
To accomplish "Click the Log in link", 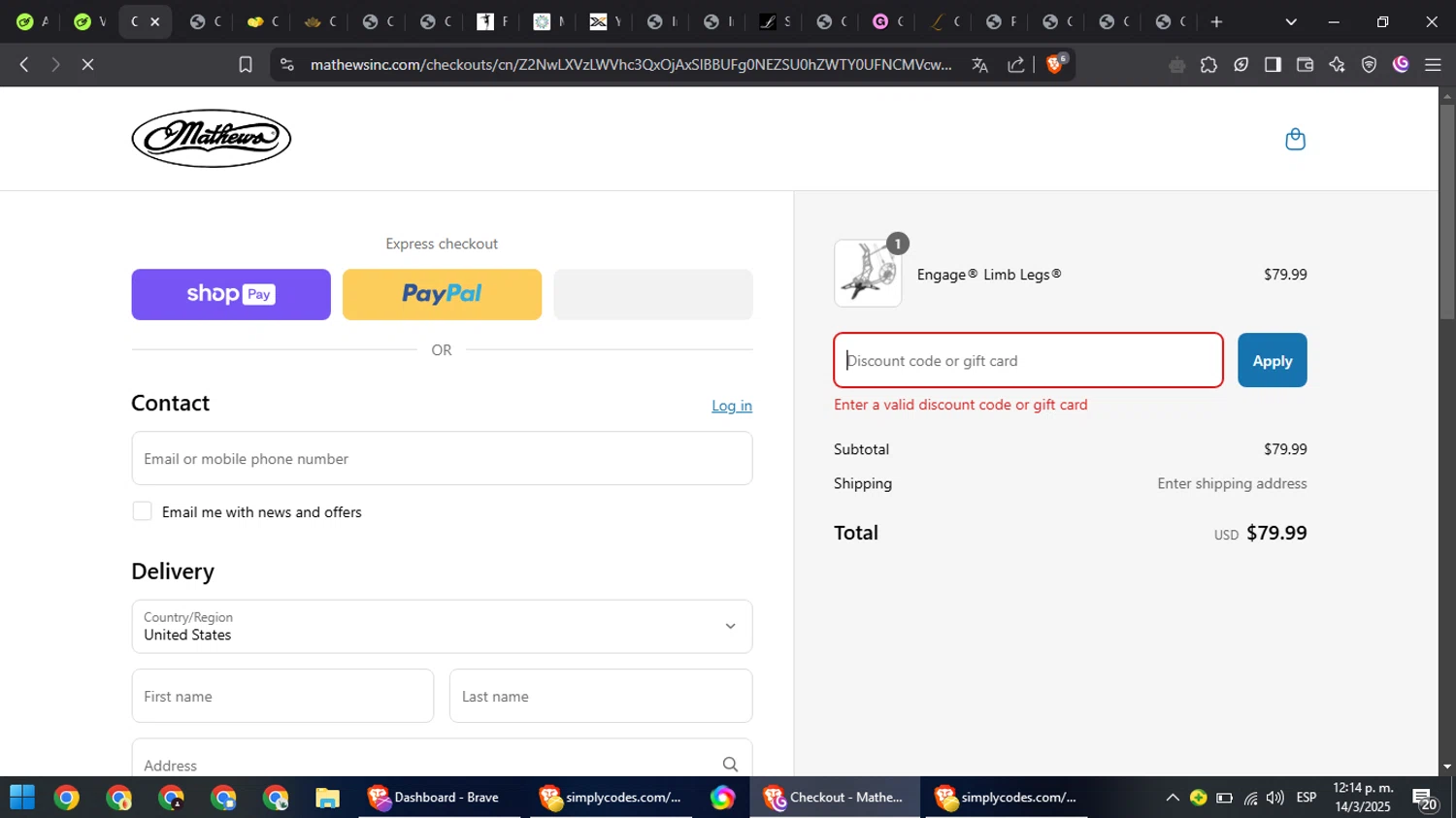I will coord(732,406).
